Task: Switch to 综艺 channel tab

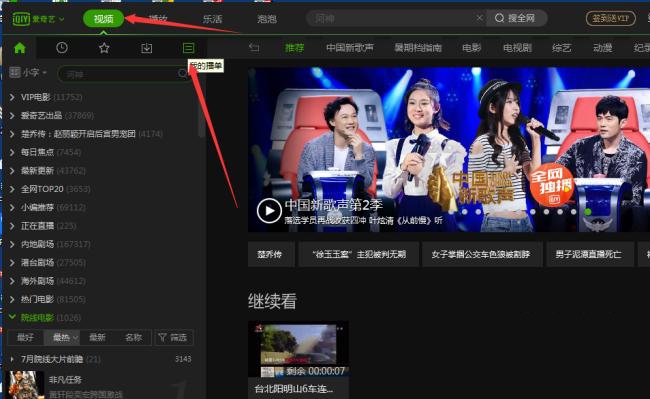Action: point(562,48)
